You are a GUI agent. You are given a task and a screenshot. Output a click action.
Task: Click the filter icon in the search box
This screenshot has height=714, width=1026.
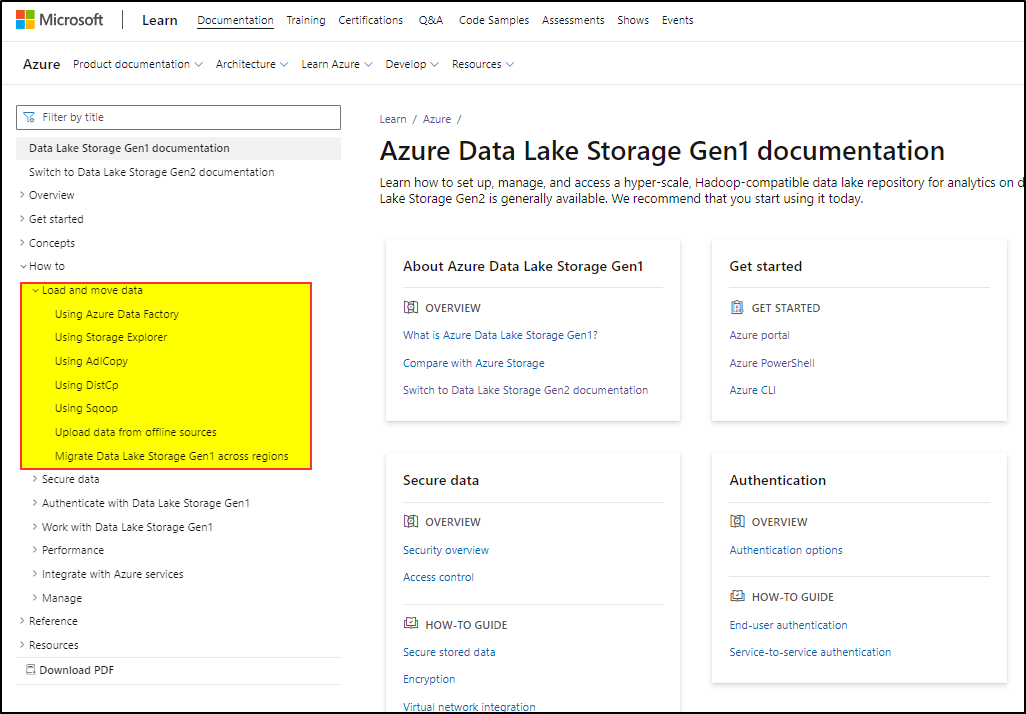tap(29, 117)
